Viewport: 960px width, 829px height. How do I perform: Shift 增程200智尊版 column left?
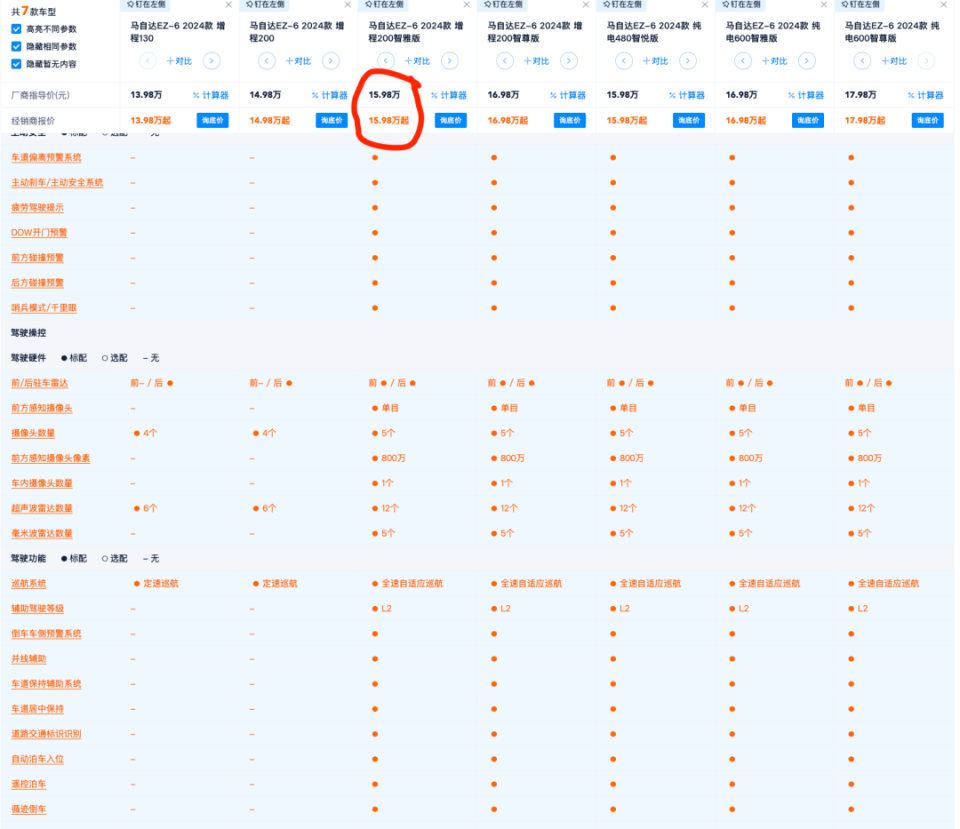point(504,61)
